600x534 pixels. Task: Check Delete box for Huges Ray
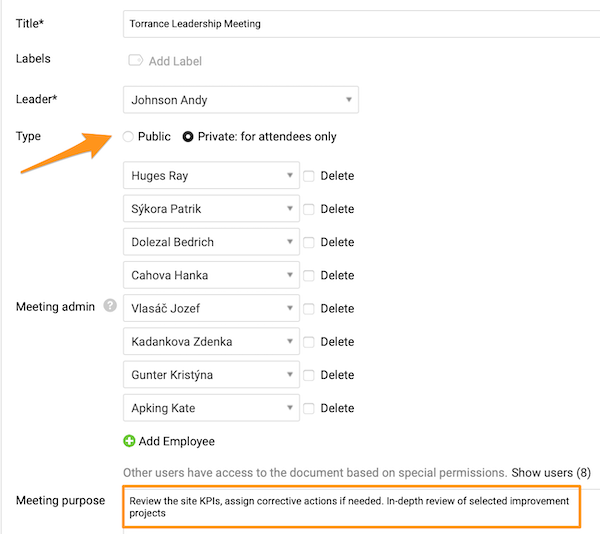309,176
